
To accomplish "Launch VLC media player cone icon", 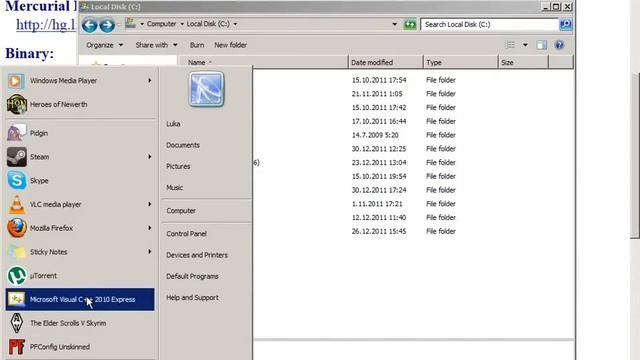I will click(16, 204).
